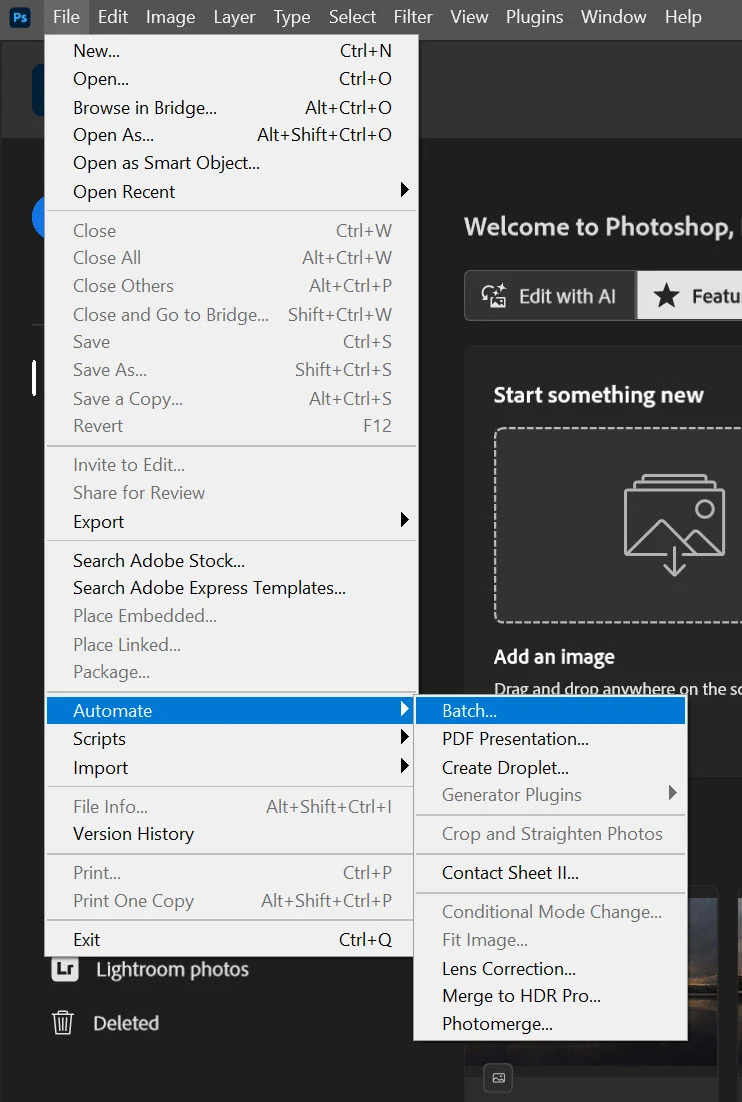The image size is (742, 1102).
Task: Click the Deleted trash can icon
Action: pos(63,1023)
